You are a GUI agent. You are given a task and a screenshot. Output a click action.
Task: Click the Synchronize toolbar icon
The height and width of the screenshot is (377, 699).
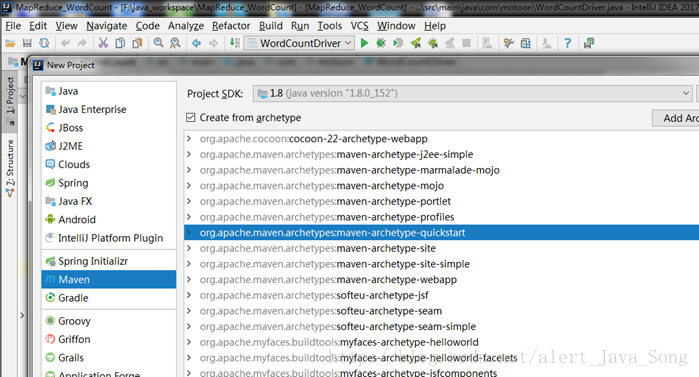[44, 43]
